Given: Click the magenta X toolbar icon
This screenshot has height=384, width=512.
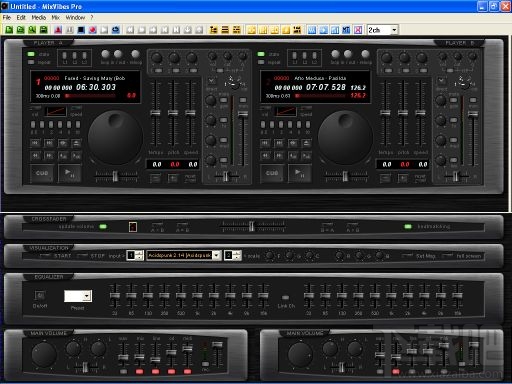Looking at the screenshot, I should pyautogui.click(x=358, y=30).
